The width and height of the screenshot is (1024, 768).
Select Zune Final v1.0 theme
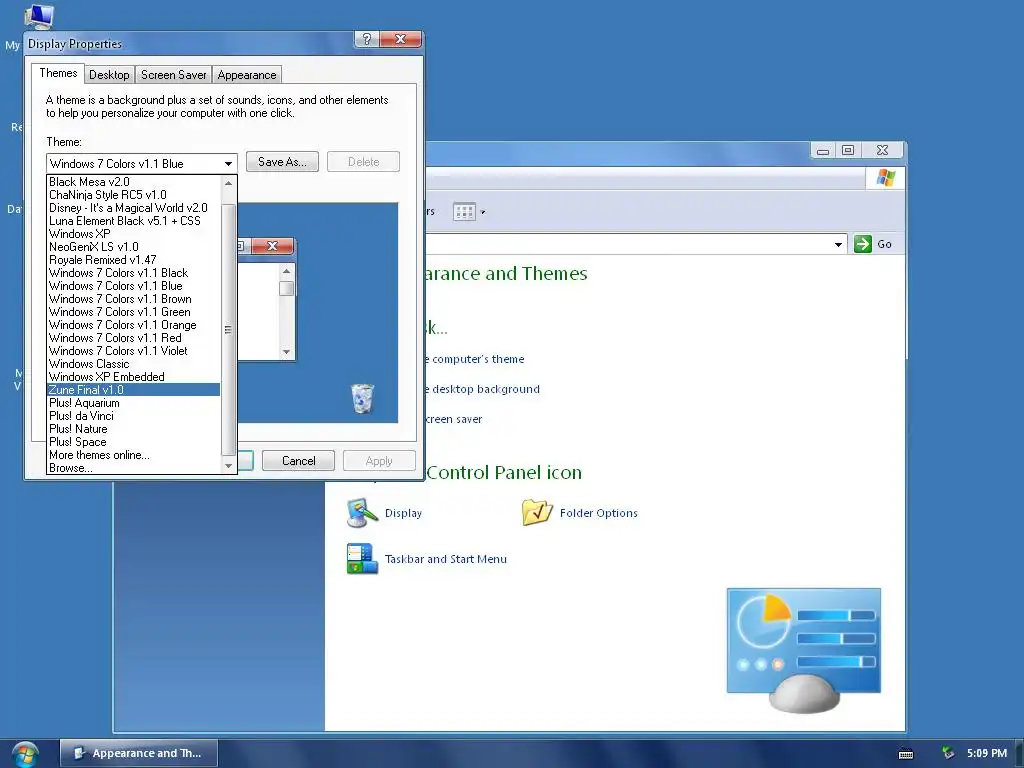pyautogui.click(x=134, y=390)
